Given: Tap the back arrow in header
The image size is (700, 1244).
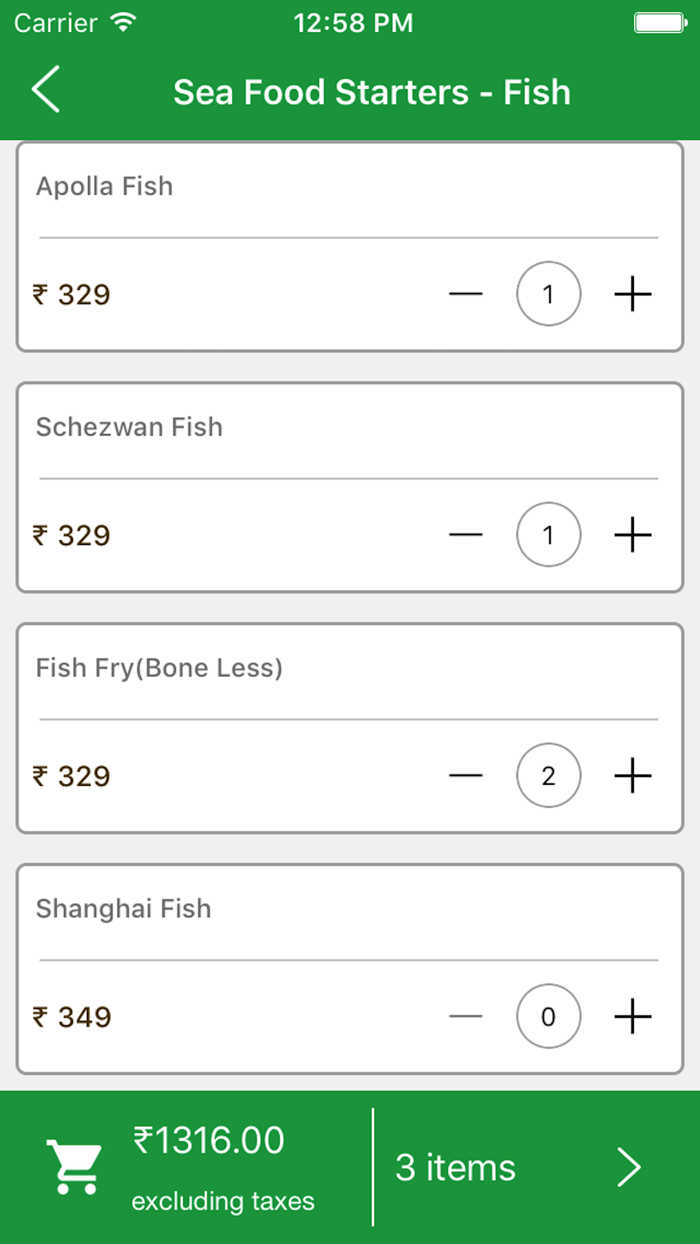Looking at the screenshot, I should (x=46, y=91).
